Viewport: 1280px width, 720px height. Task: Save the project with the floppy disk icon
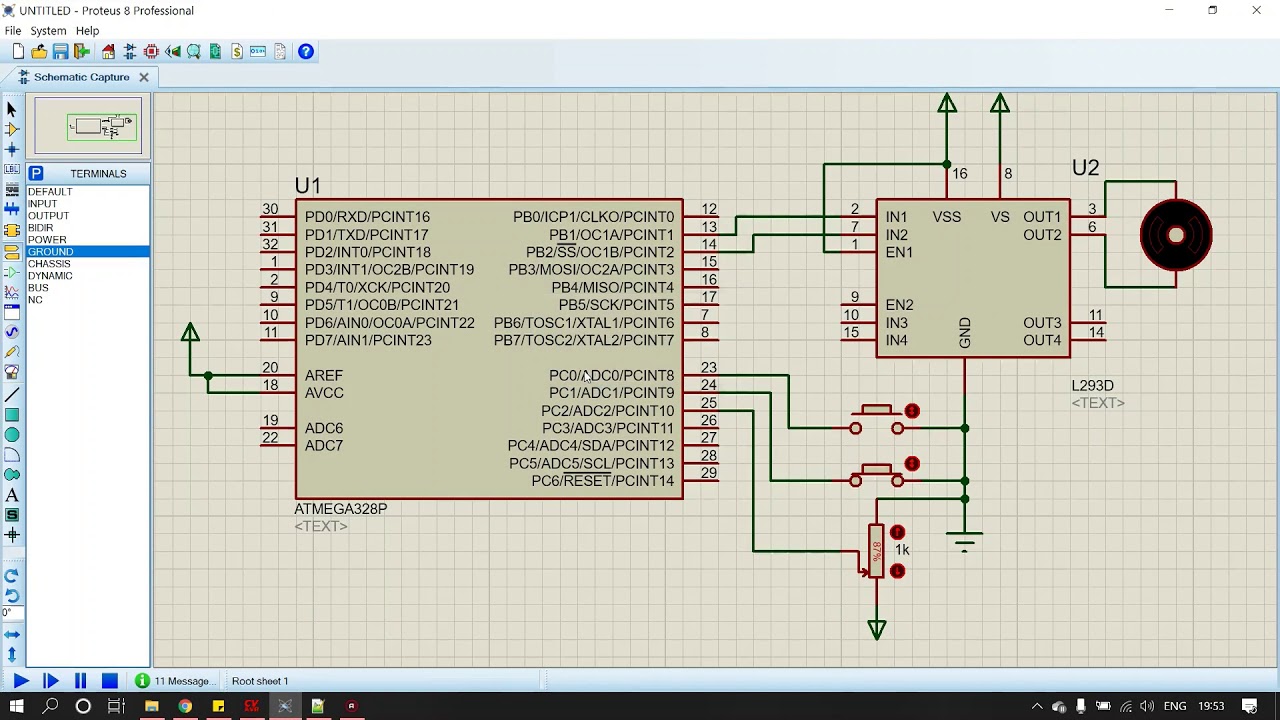pos(60,51)
